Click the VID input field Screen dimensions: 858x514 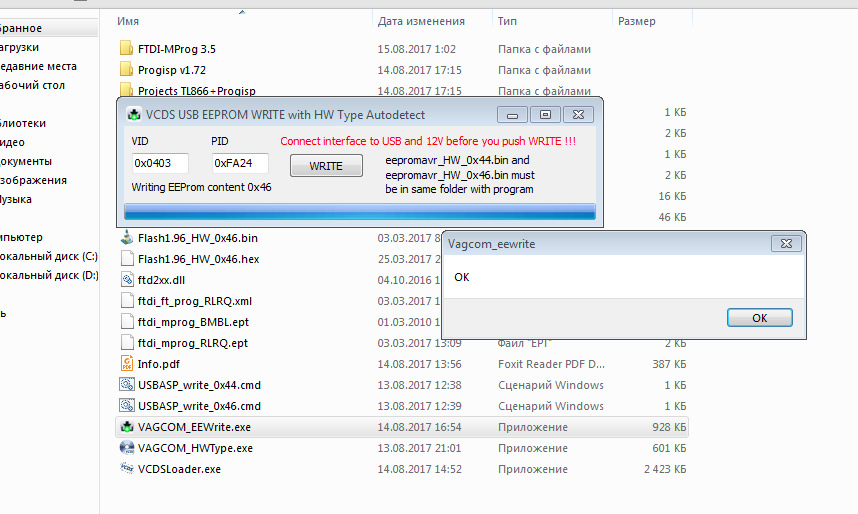point(160,163)
